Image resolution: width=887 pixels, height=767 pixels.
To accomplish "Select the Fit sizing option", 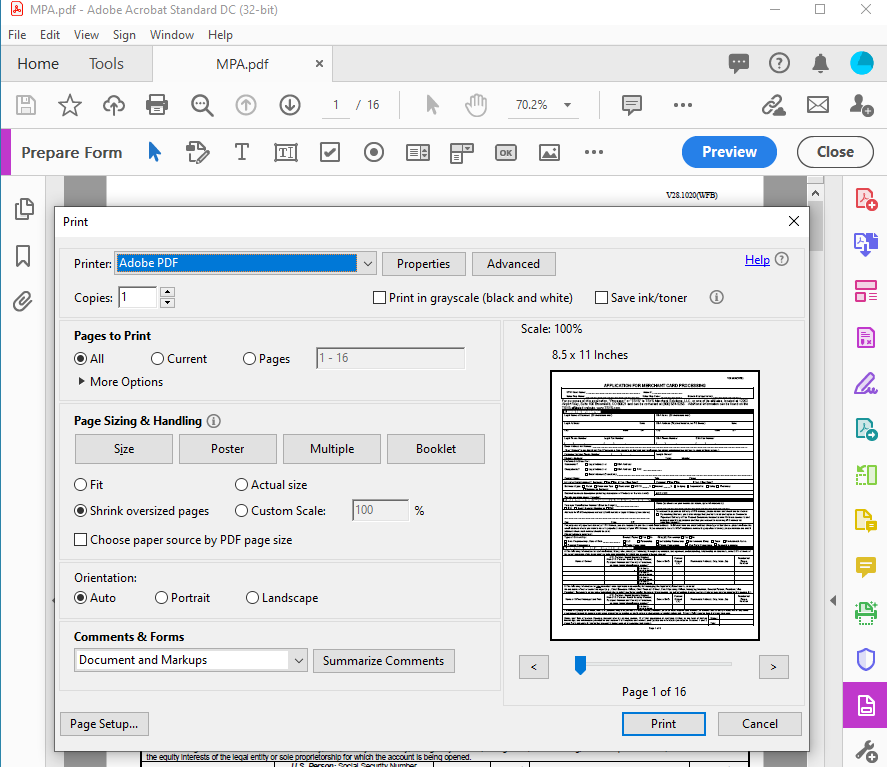I will (80, 485).
